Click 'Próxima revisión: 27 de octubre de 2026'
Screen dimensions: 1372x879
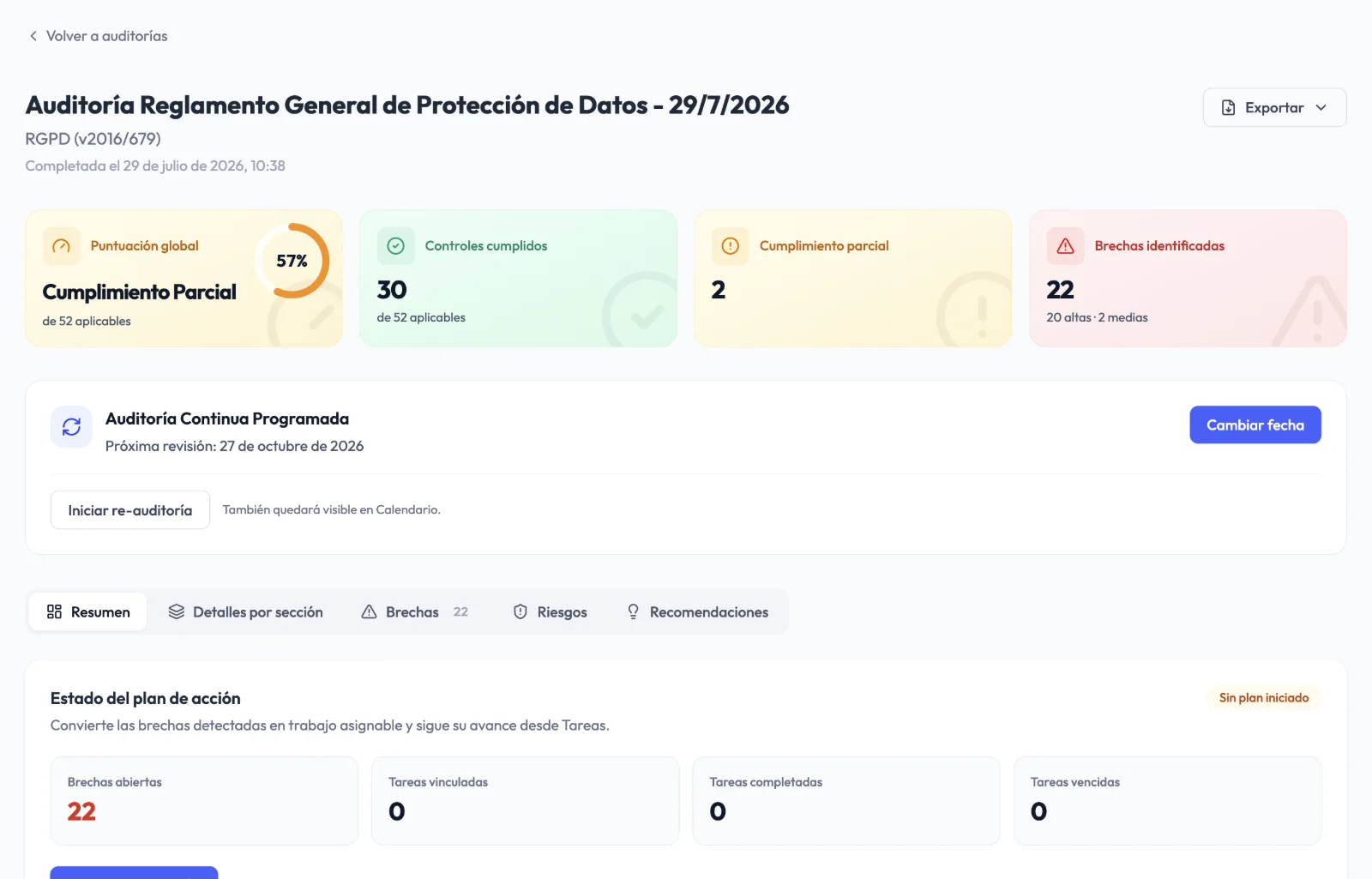[x=234, y=446]
